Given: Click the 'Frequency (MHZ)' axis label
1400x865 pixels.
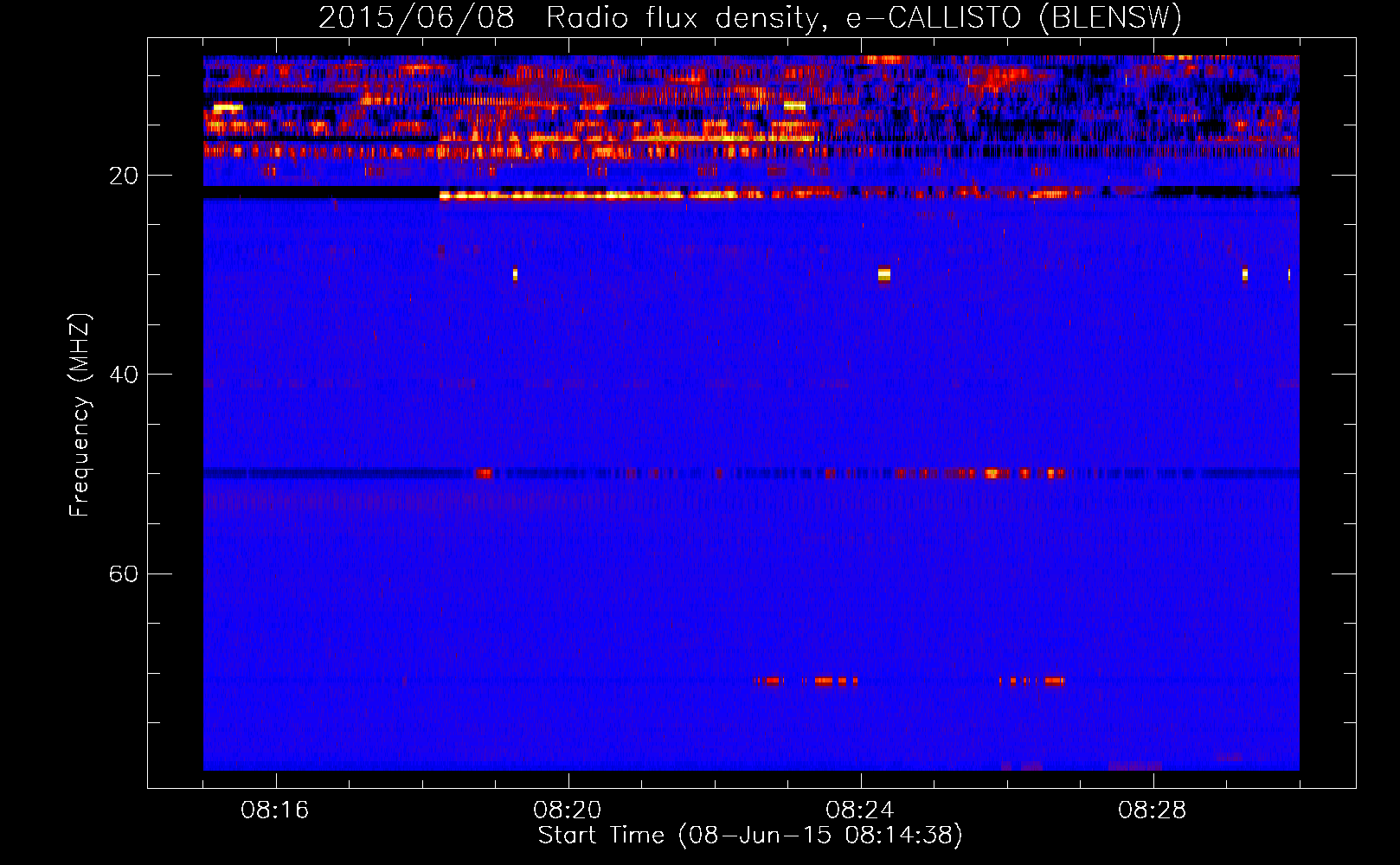Looking at the screenshot, I should pos(80,415).
